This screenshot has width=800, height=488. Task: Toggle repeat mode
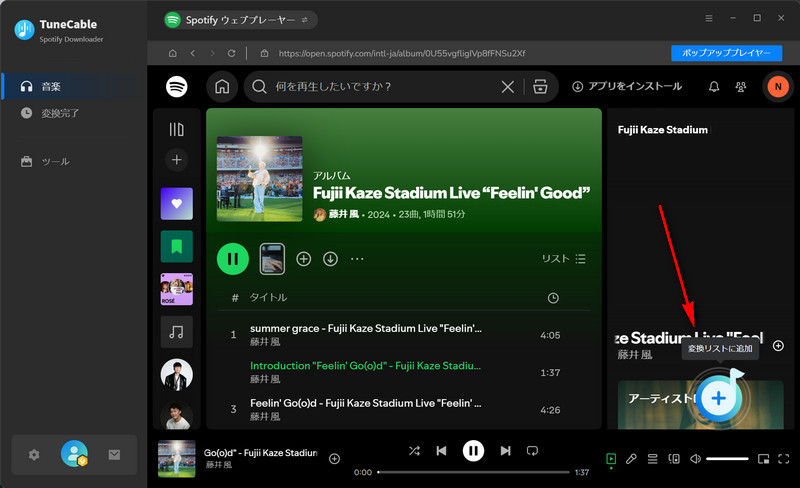[532, 451]
